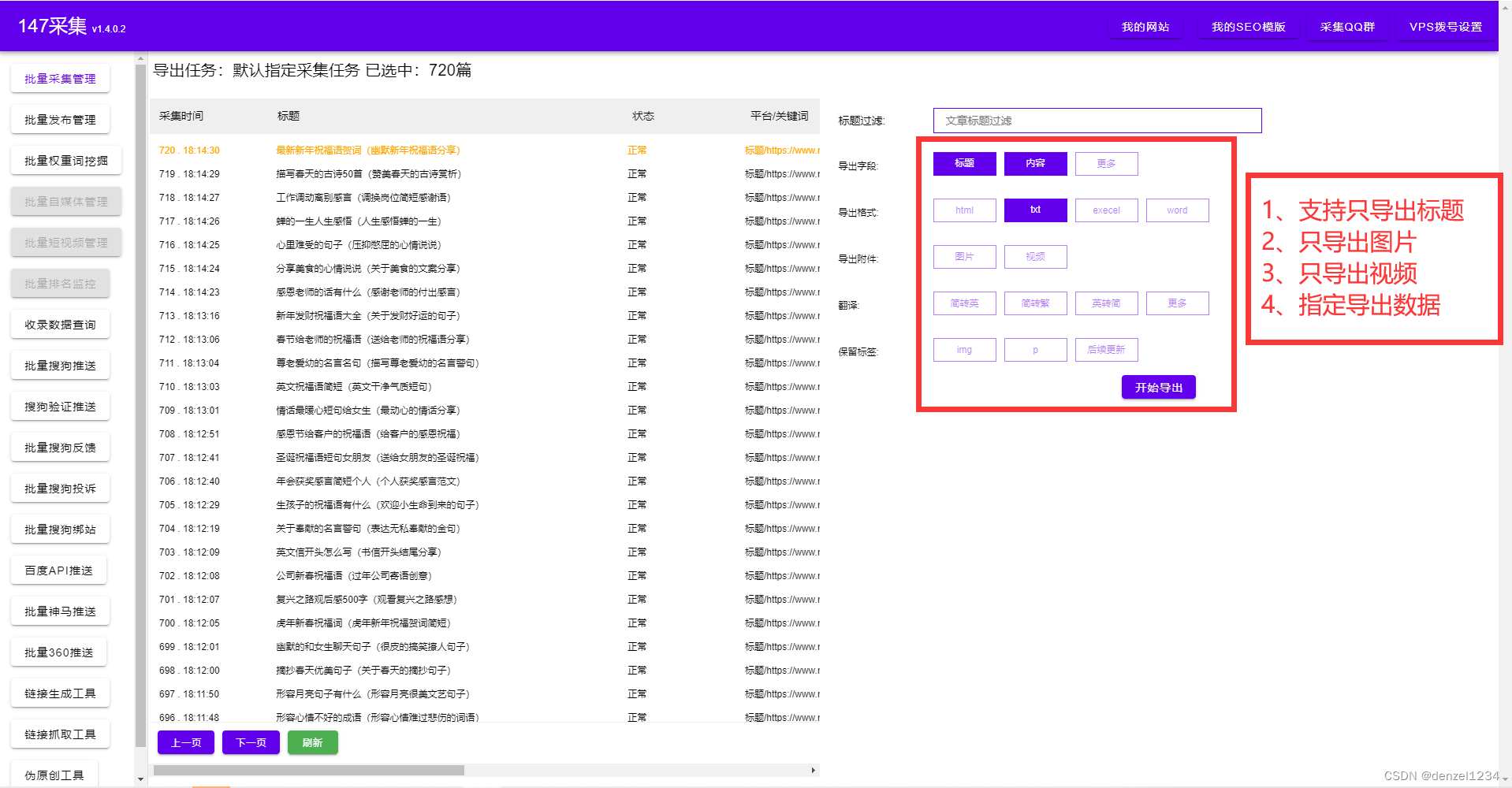Click the sidebar scrollbar's up arrow

140,58
